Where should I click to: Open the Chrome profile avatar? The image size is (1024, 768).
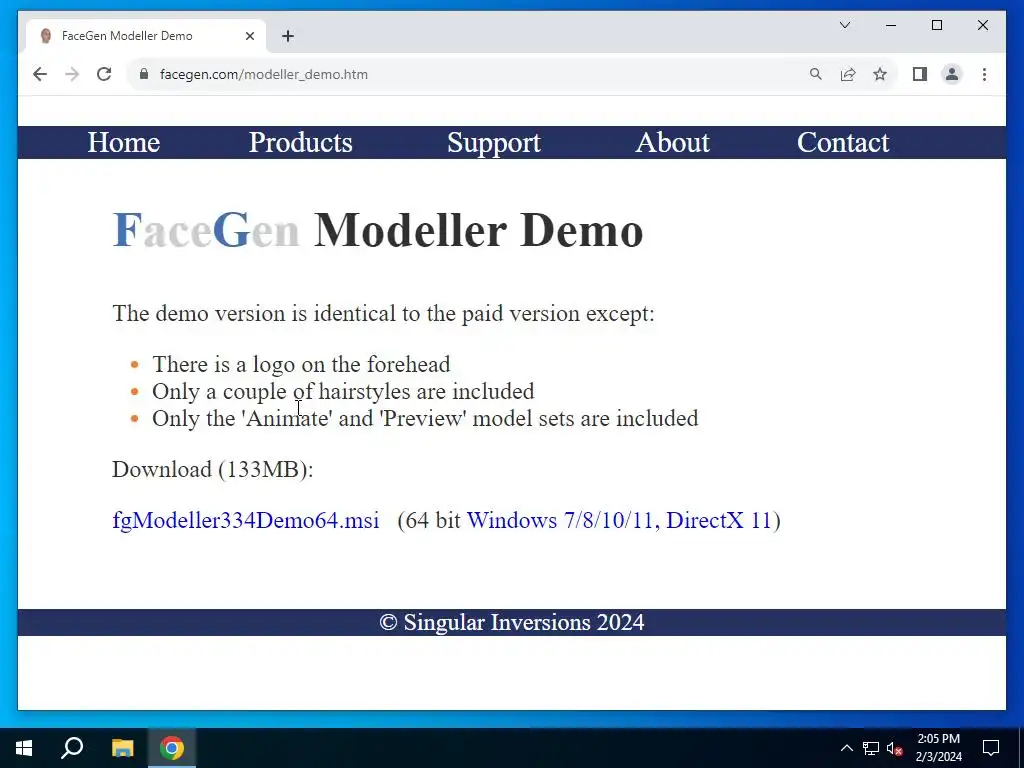952,74
